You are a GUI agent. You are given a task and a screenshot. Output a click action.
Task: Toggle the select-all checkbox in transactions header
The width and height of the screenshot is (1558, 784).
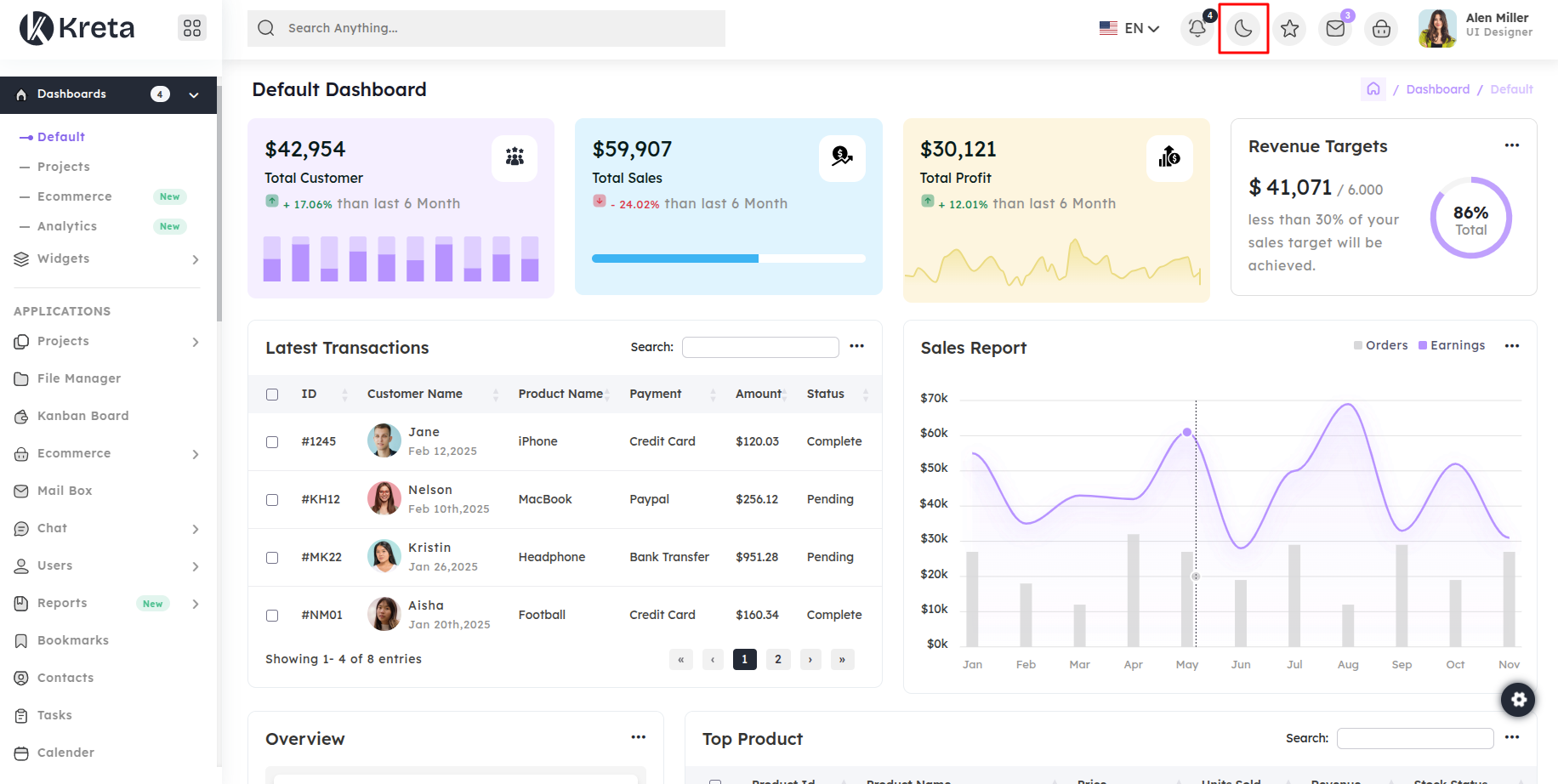click(272, 395)
